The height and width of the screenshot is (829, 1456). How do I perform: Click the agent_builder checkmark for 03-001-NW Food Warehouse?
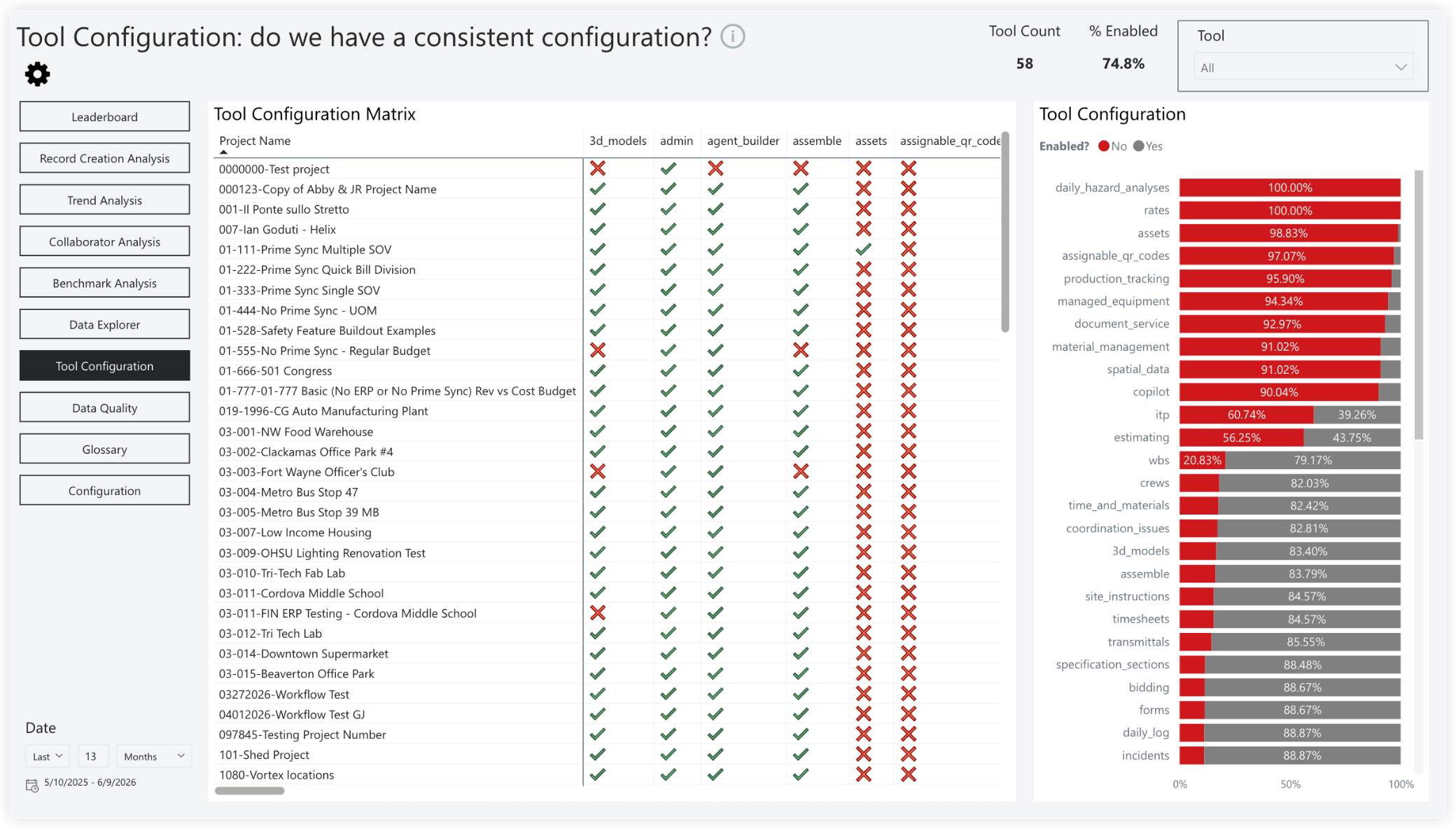(715, 431)
